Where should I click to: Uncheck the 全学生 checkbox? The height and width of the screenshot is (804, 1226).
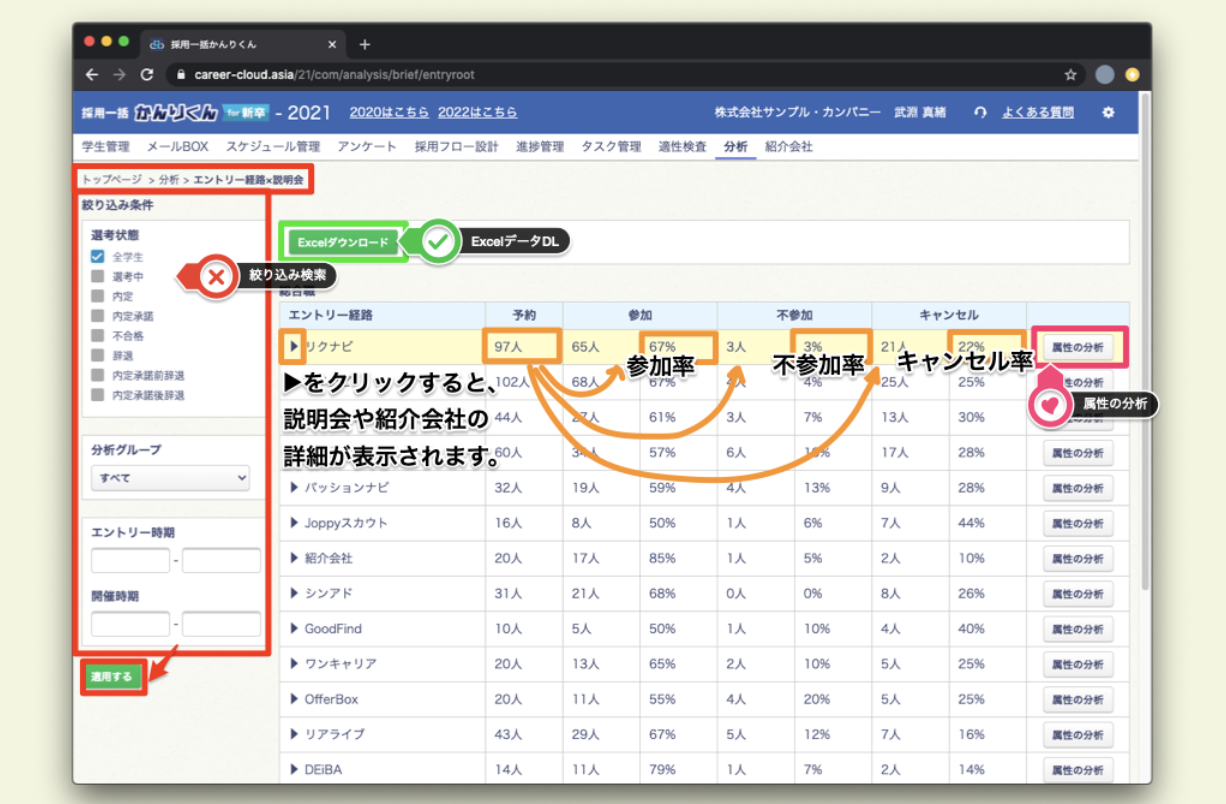pyautogui.click(x=97, y=257)
